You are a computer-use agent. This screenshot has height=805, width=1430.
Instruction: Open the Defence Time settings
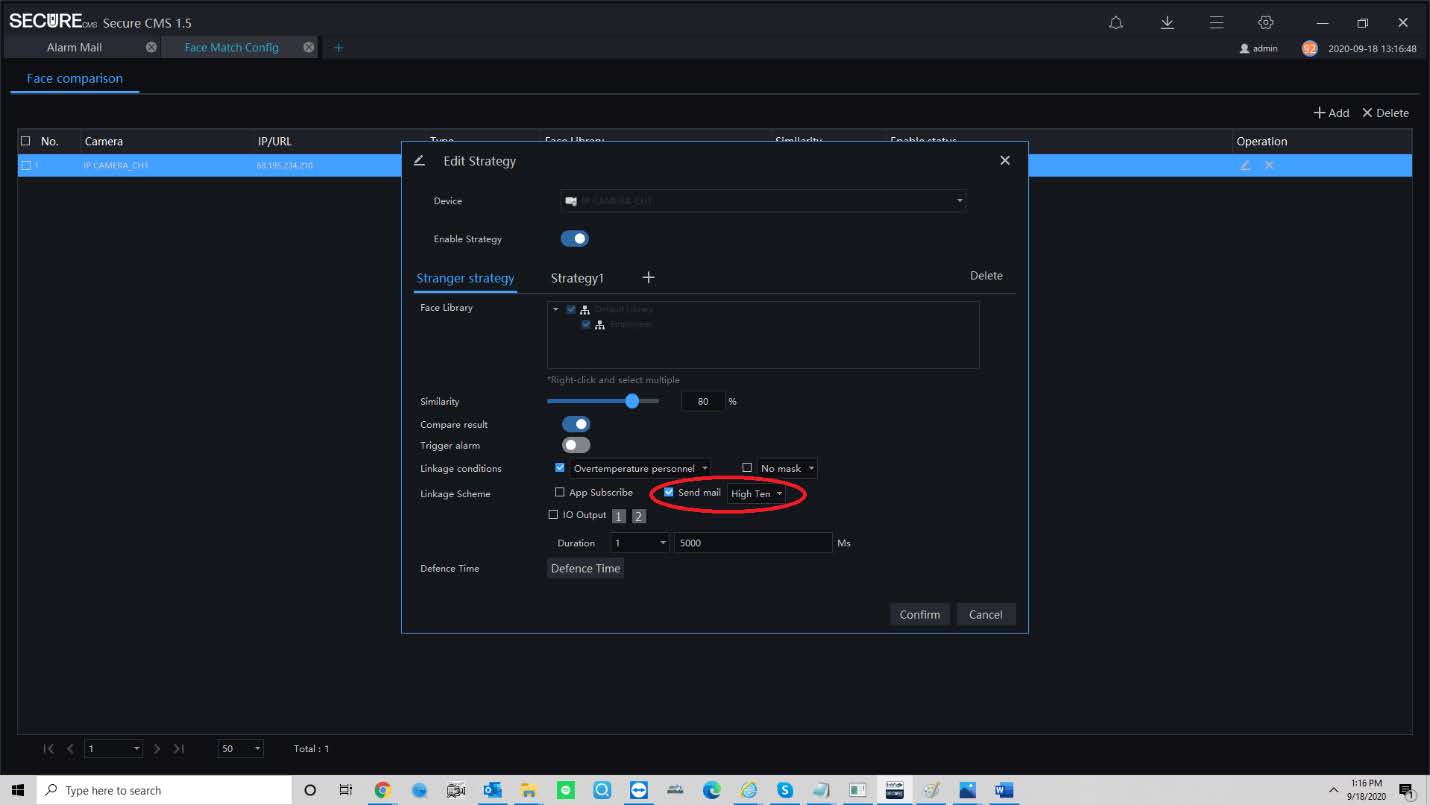tap(585, 568)
